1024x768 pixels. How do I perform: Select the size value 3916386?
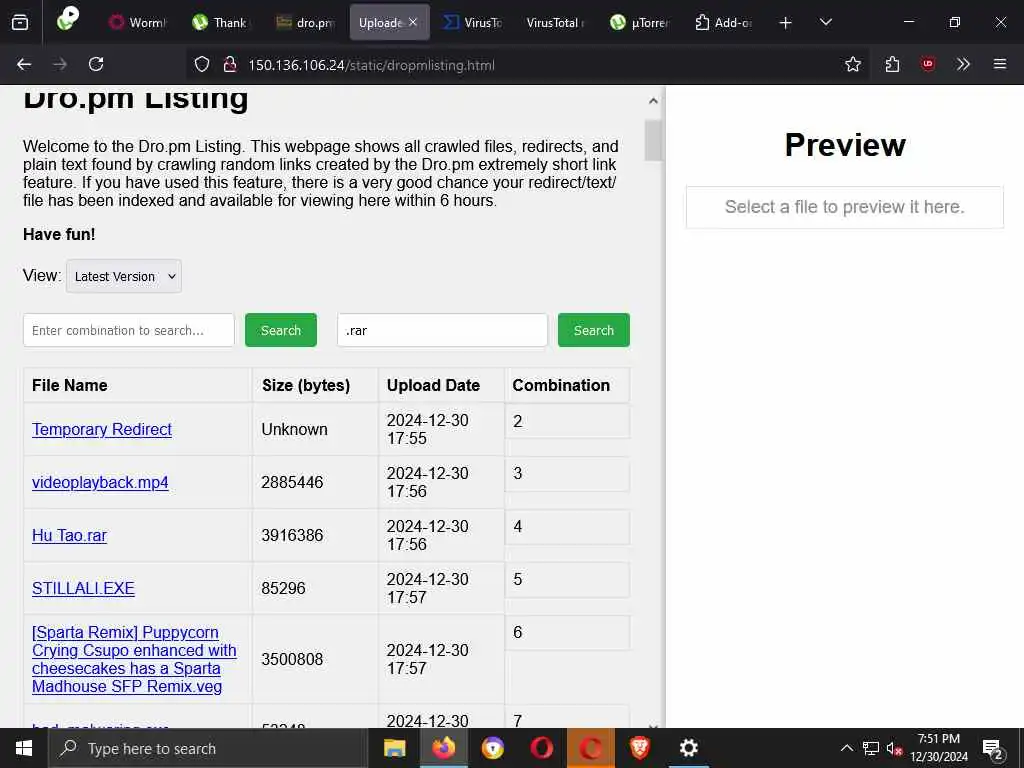[x=292, y=535]
